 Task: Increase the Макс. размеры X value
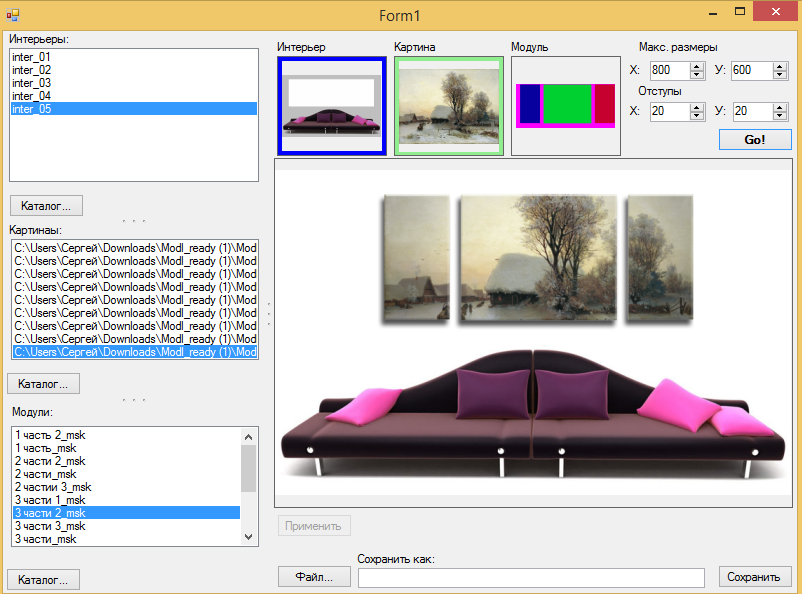(697, 67)
